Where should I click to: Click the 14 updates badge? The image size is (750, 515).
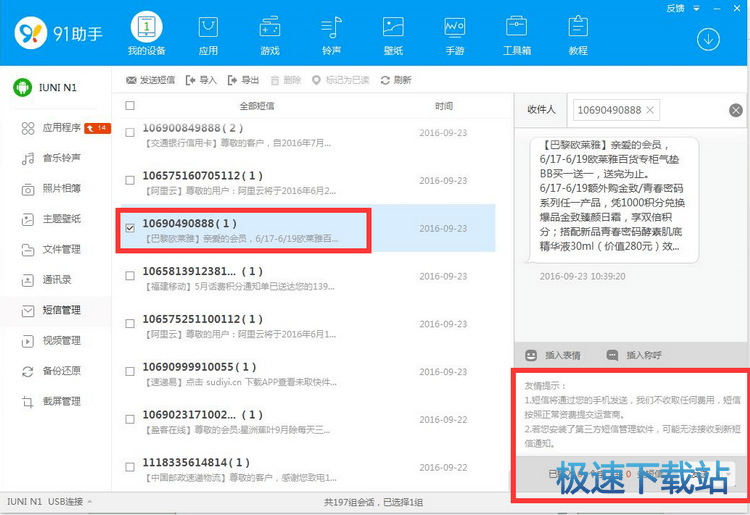tap(98, 128)
